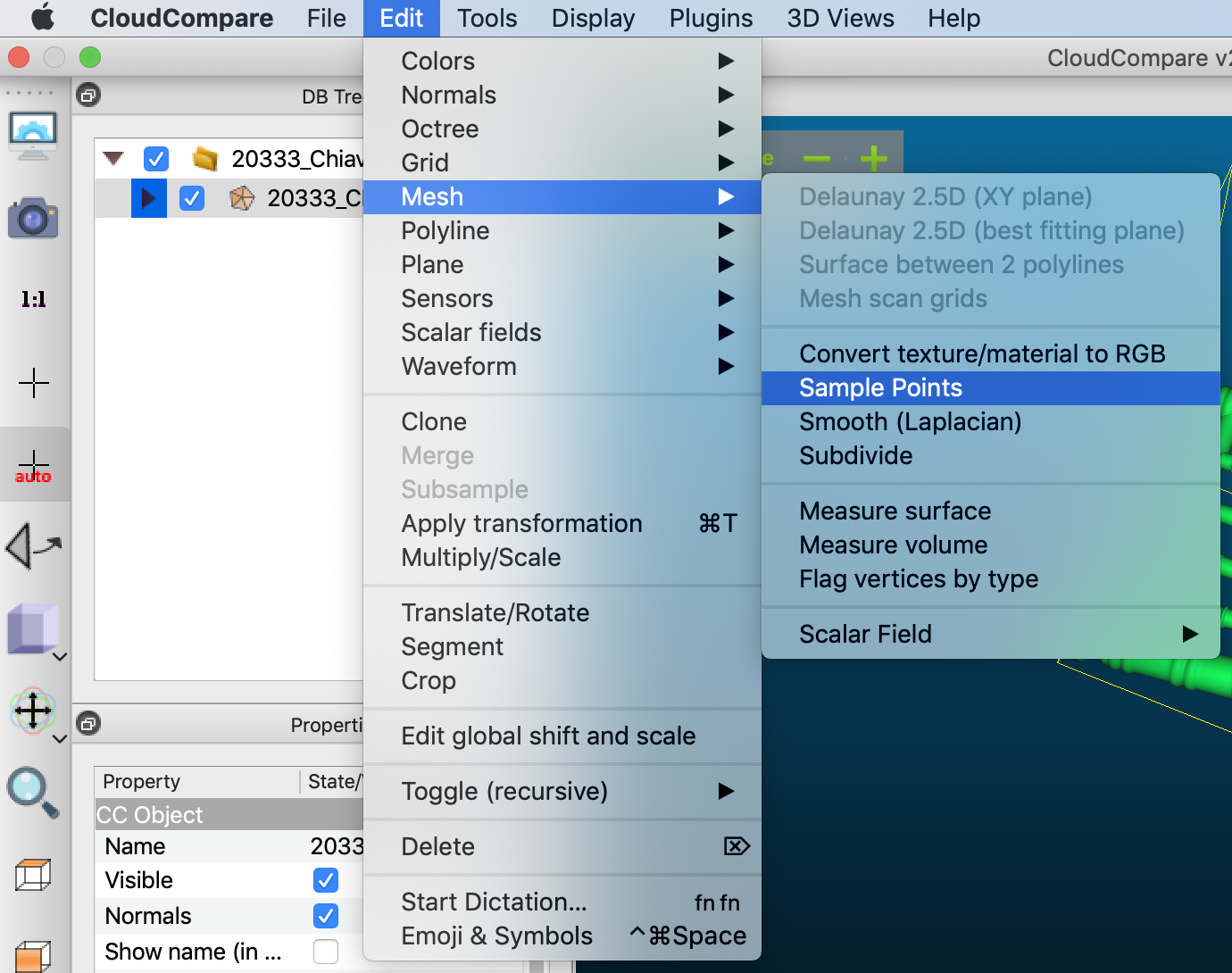
Task: Toggle auto pick rotation center
Action: click(33, 466)
